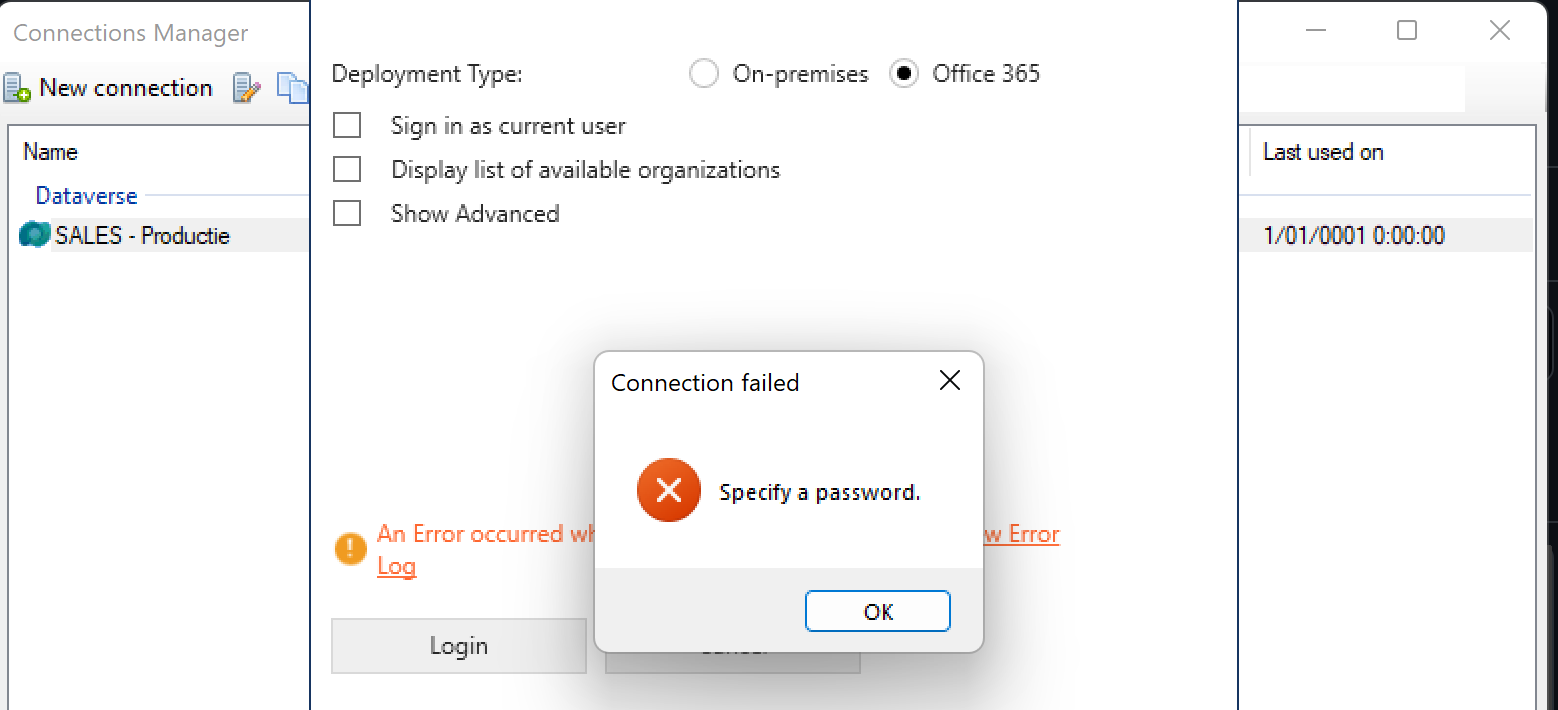Click the red error icon in the dialog

pyautogui.click(x=668, y=490)
